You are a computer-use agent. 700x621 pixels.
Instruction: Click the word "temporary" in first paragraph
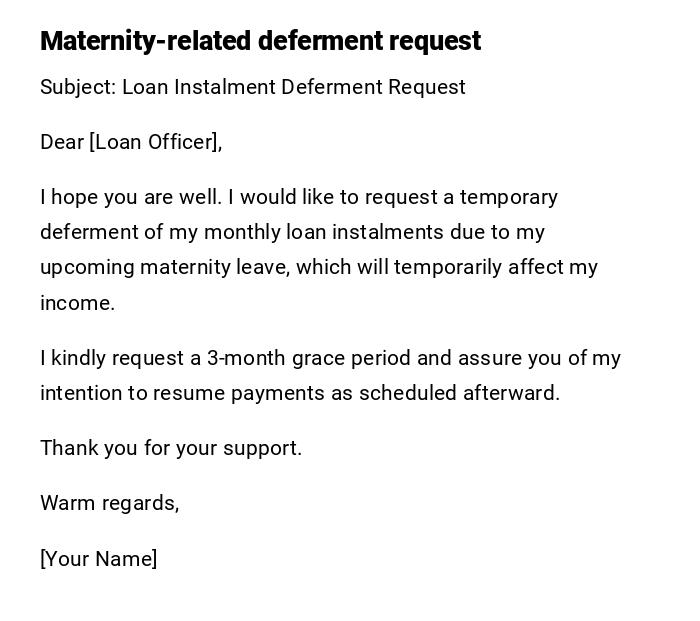[508, 197]
